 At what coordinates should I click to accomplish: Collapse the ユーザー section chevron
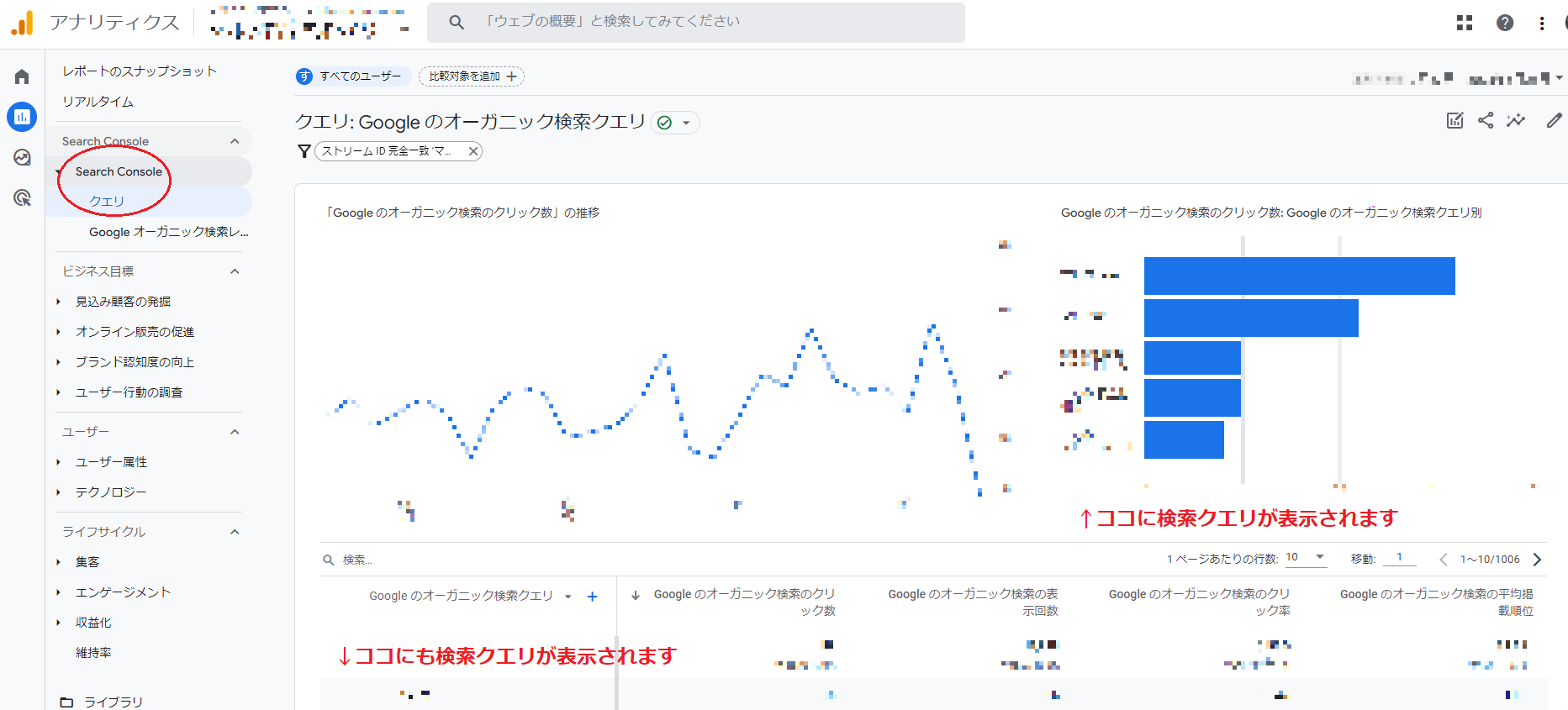tap(235, 432)
